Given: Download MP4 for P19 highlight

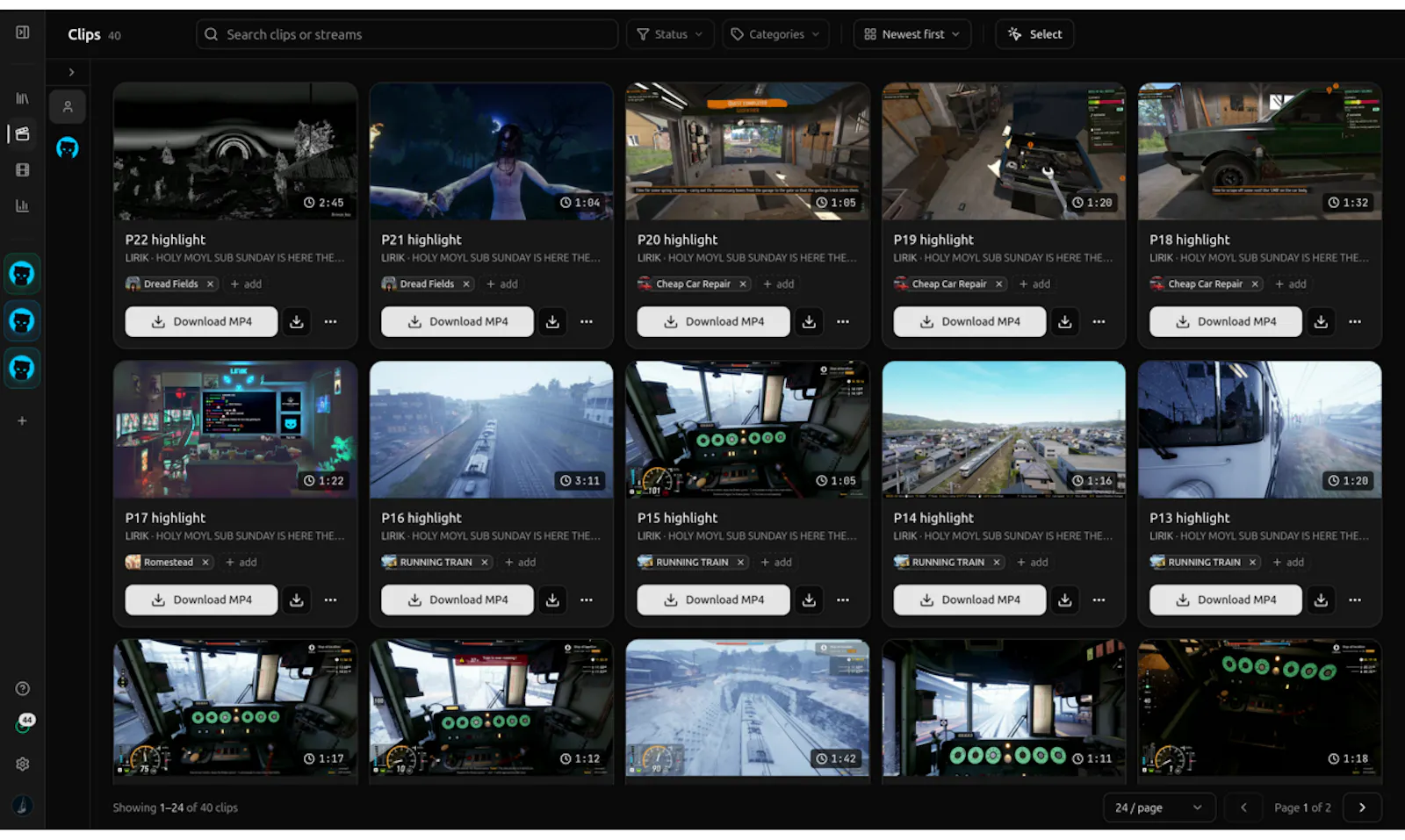Looking at the screenshot, I should coord(969,322).
